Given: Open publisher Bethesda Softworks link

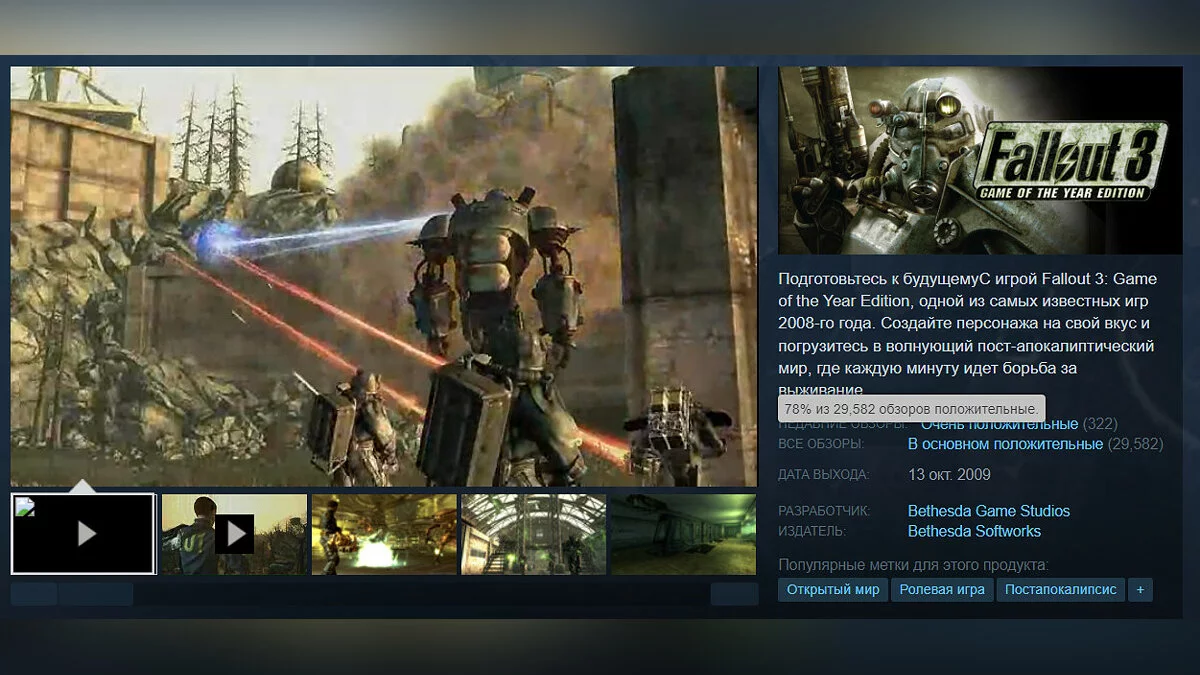Looking at the screenshot, I should [974, 531].
